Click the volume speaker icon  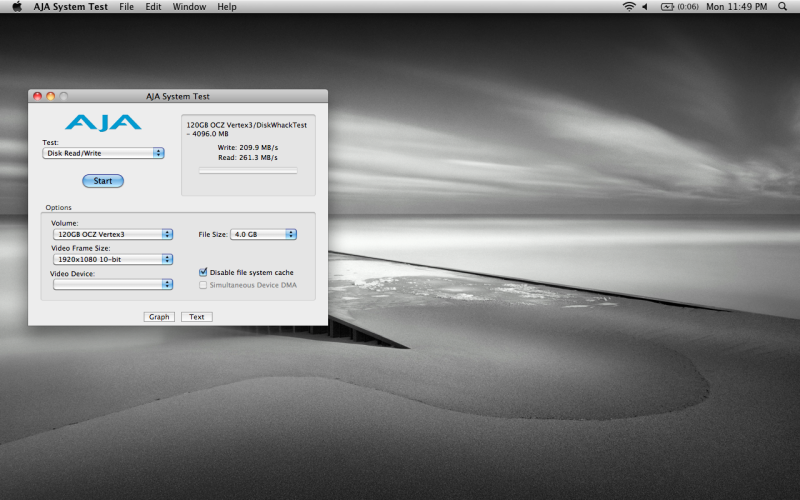(x=645, y=7)
